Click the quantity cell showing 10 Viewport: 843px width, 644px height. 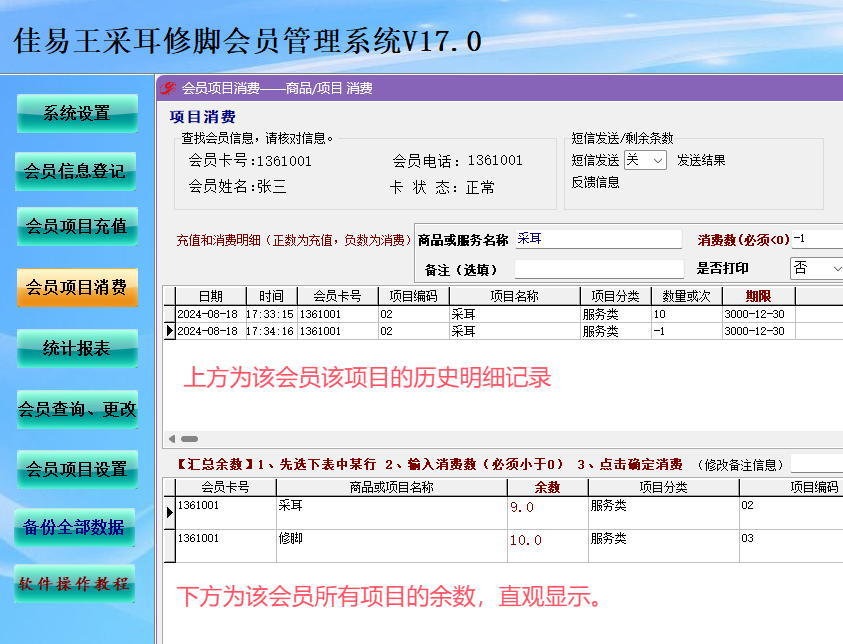[x=687, y=314]
